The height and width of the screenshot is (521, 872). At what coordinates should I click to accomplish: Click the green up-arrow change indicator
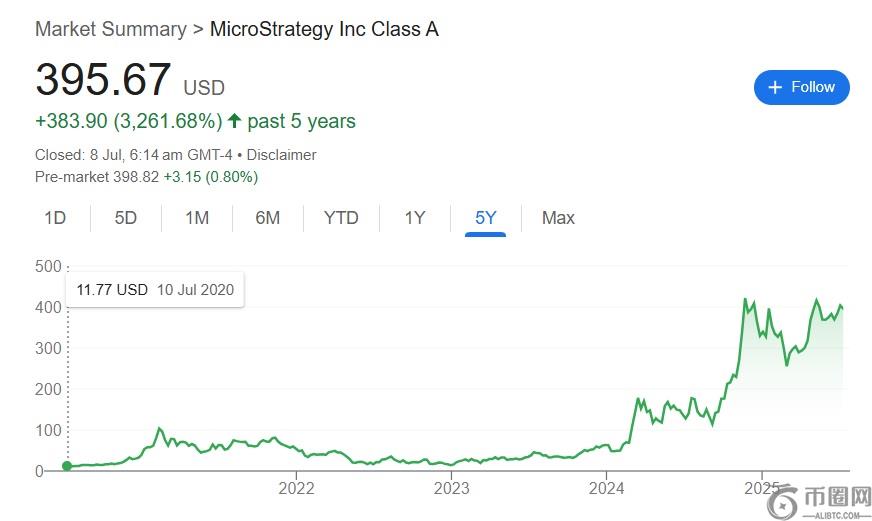pyautogui.click(x=235, y=121)
